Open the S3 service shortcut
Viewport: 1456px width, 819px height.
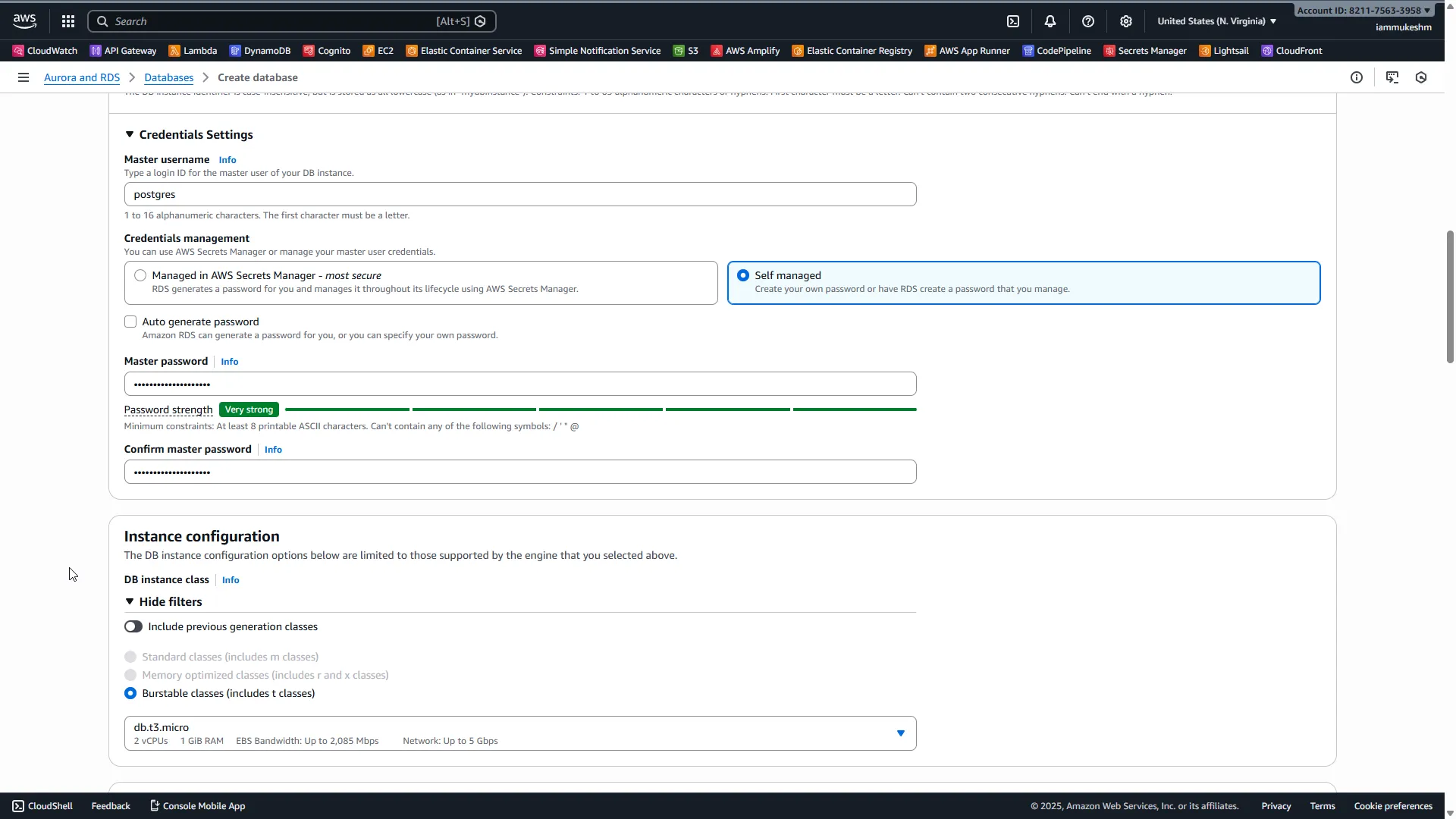(685, 50)
